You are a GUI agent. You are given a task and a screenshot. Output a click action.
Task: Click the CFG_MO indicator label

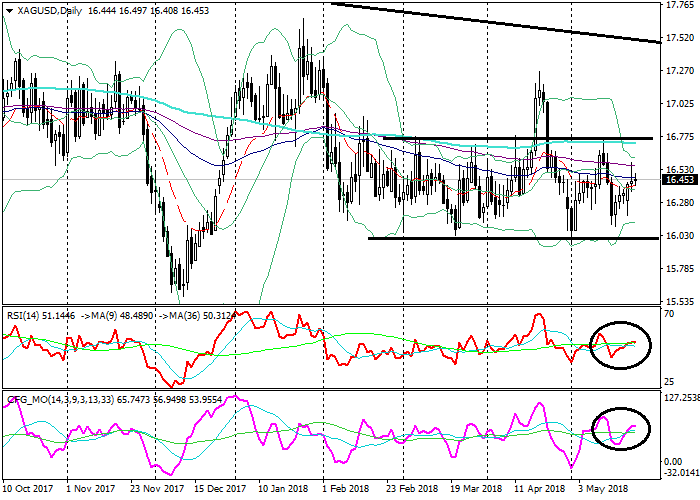coord(30,401)
